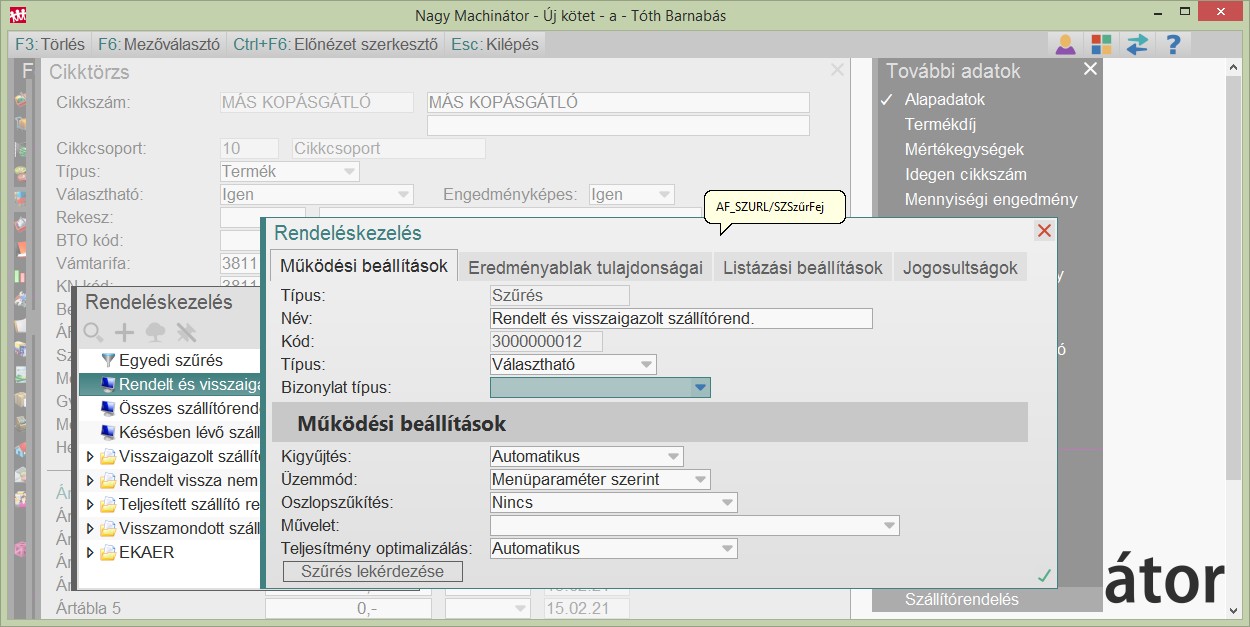Switch to Működési beállítások tab
This screenshot has height=627, width=1250.
click(364, 266)
